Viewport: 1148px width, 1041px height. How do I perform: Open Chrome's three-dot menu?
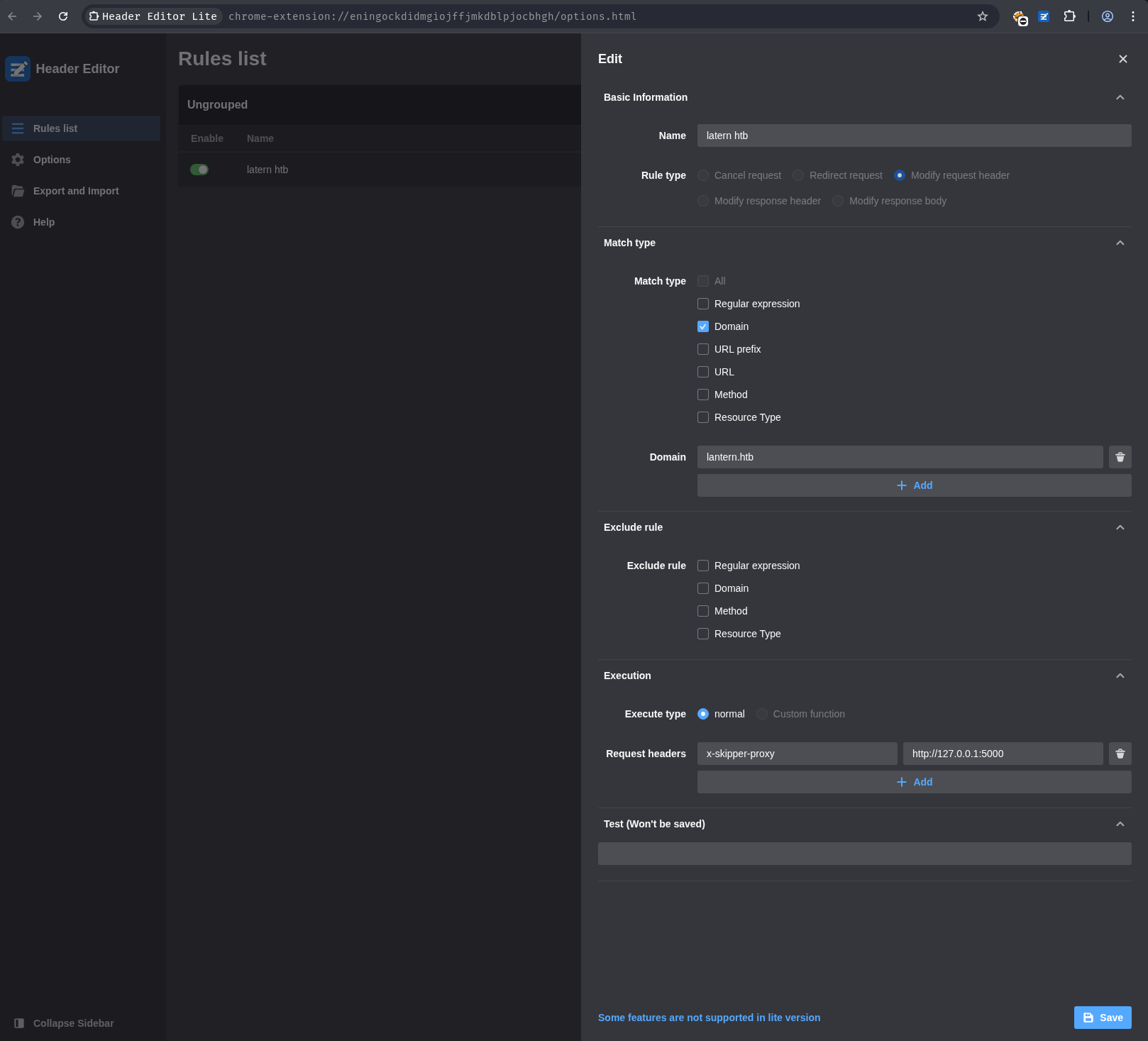[x=1132, y=16]
